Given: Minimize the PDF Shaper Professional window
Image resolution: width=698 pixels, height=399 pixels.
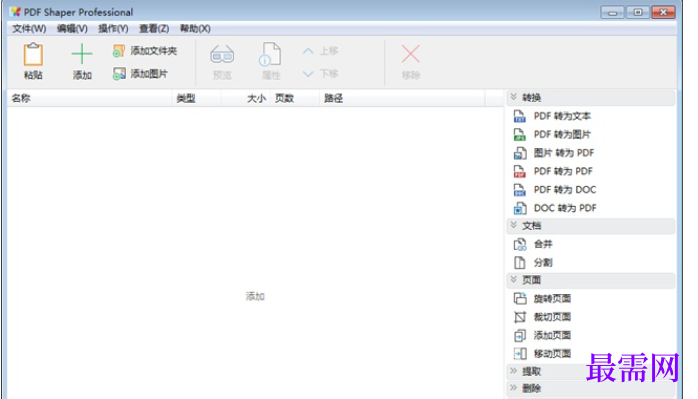Looking at the screenshot, I should tap(613, 12).
